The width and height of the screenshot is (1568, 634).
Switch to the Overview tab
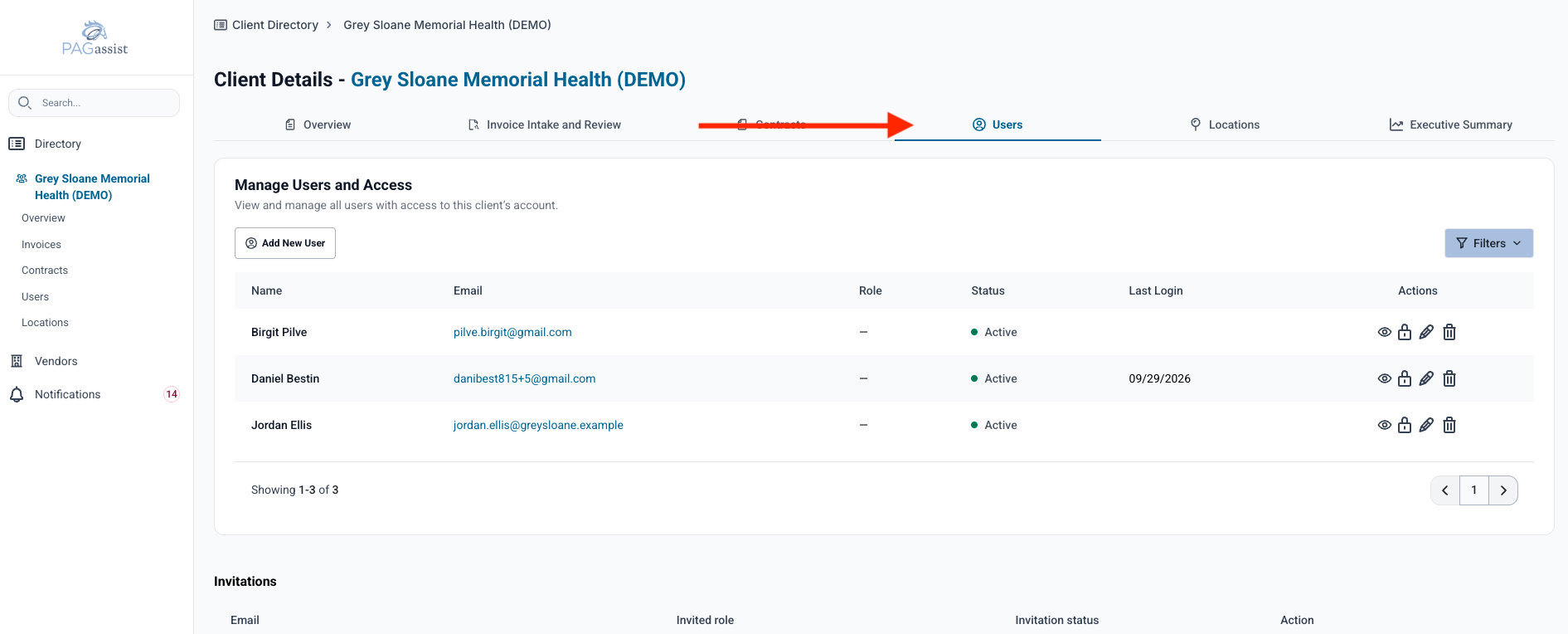pyautogui.click(x=318, y=124)
